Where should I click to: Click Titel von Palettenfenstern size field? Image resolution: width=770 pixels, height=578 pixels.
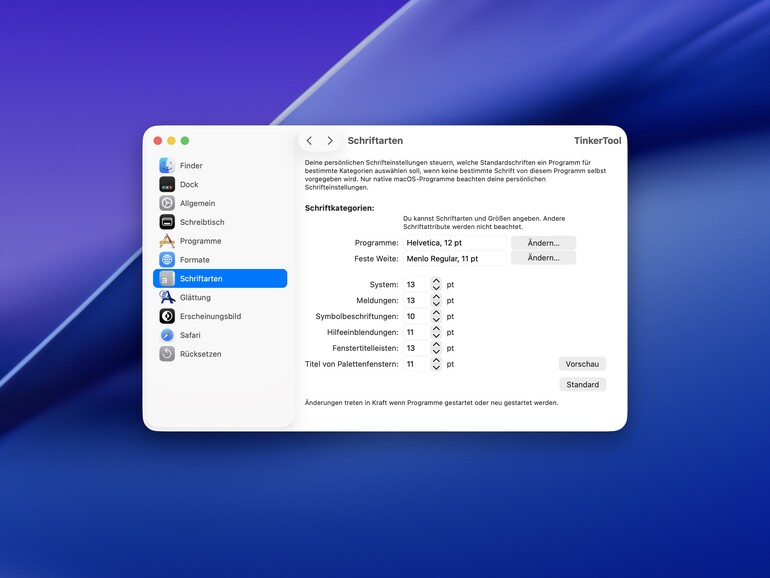pos(416,364)
